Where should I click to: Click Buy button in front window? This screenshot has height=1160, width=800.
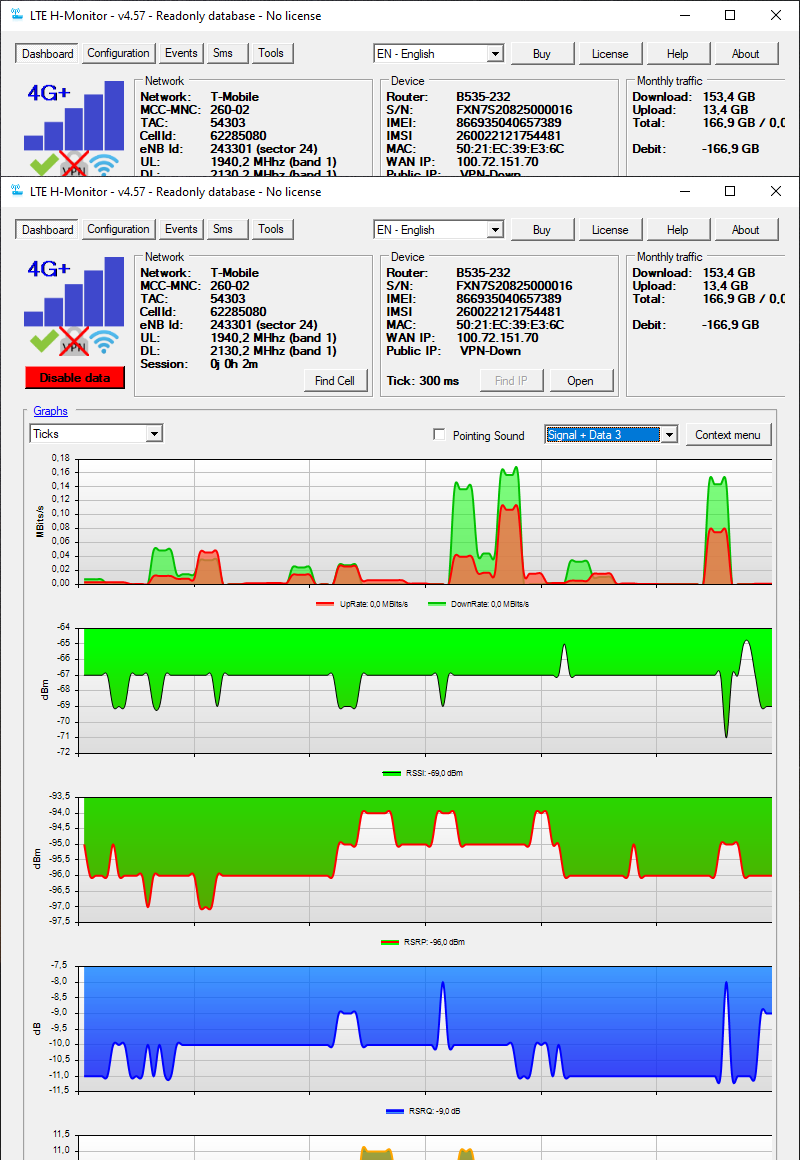coord(542,230)
